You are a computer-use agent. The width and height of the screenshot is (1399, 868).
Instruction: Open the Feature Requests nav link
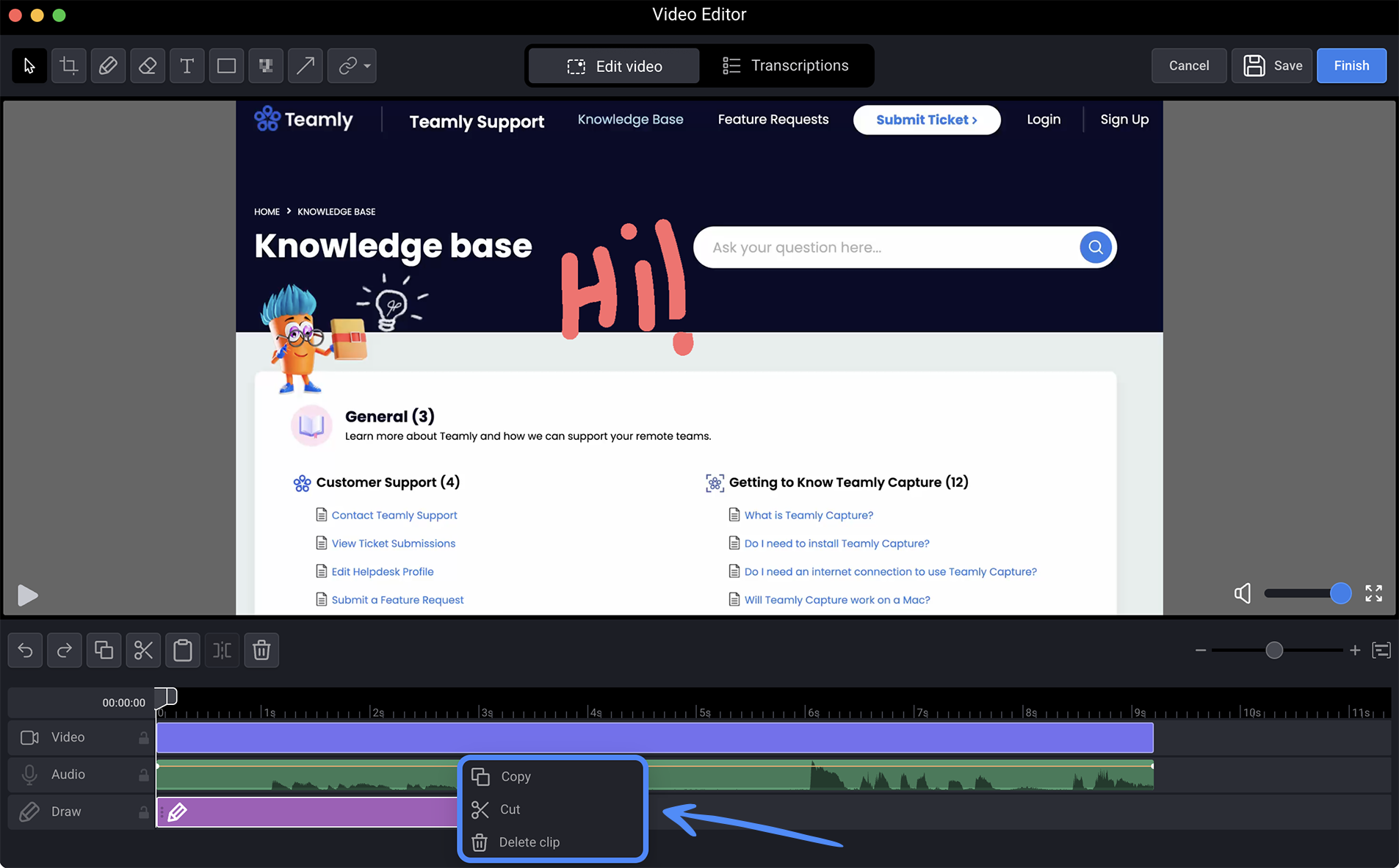pos(773,119)
